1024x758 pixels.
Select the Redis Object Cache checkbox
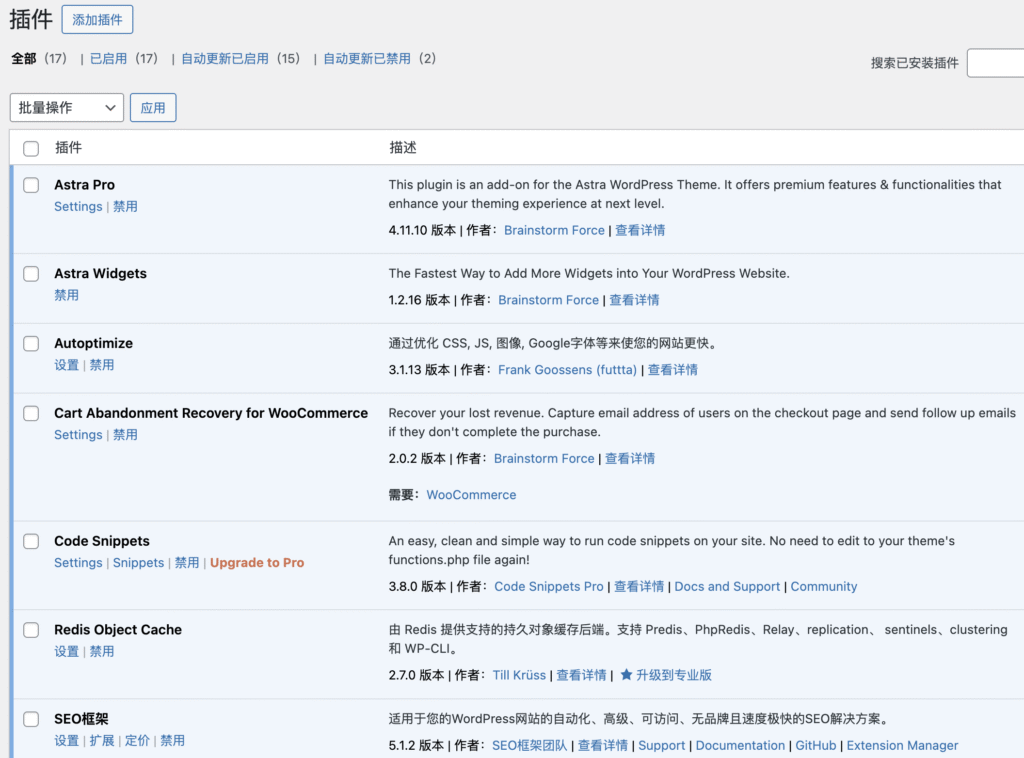tap(32, 630)
